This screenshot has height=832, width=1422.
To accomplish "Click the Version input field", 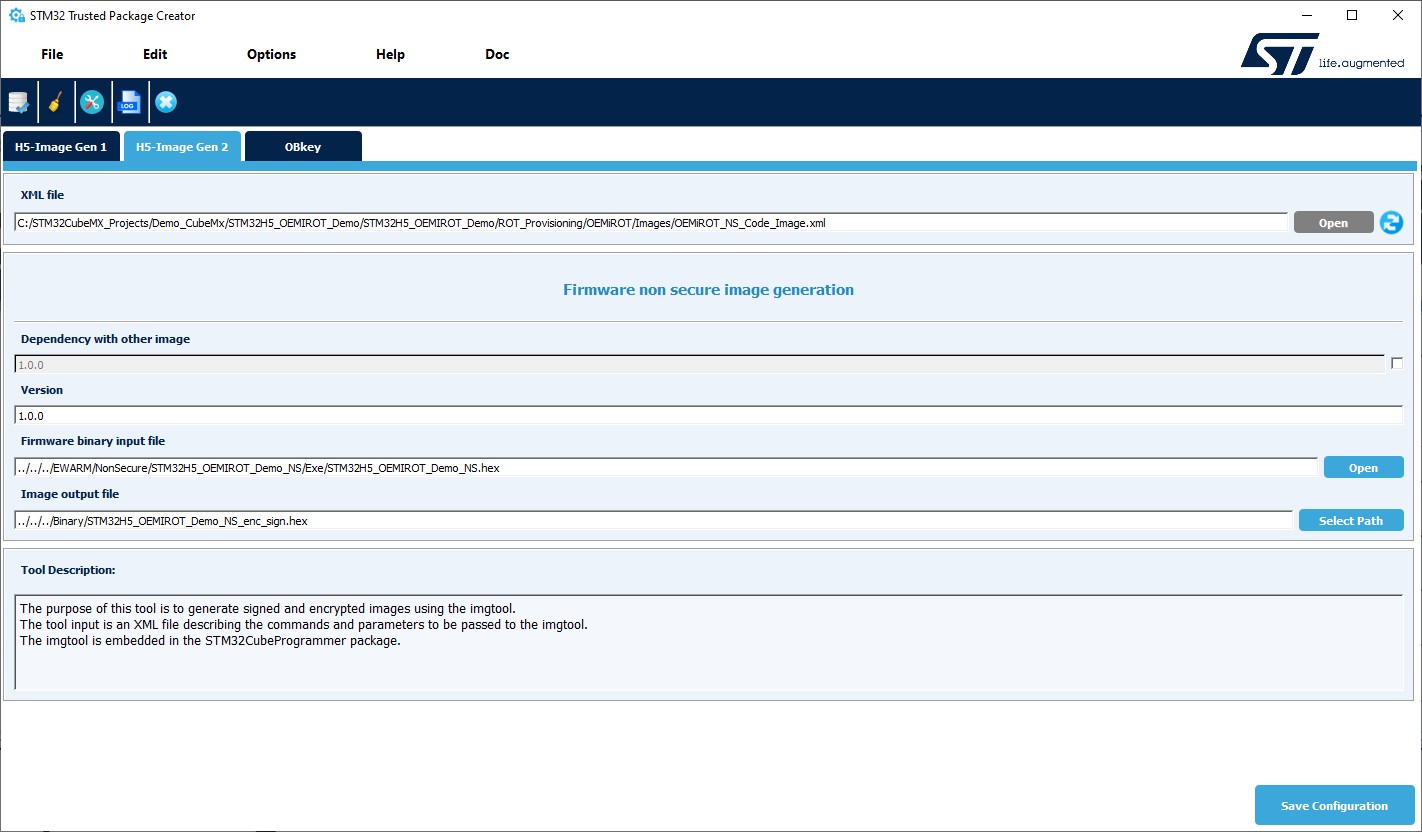I will [x=709, y=415].
